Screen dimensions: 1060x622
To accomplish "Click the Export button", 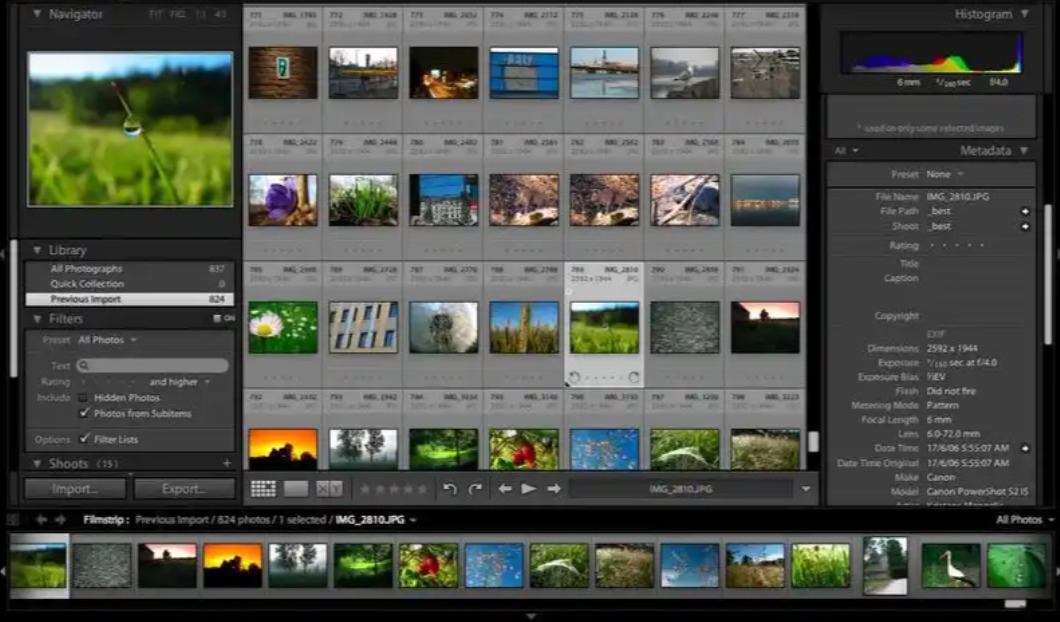I will [x=184, y=489].
